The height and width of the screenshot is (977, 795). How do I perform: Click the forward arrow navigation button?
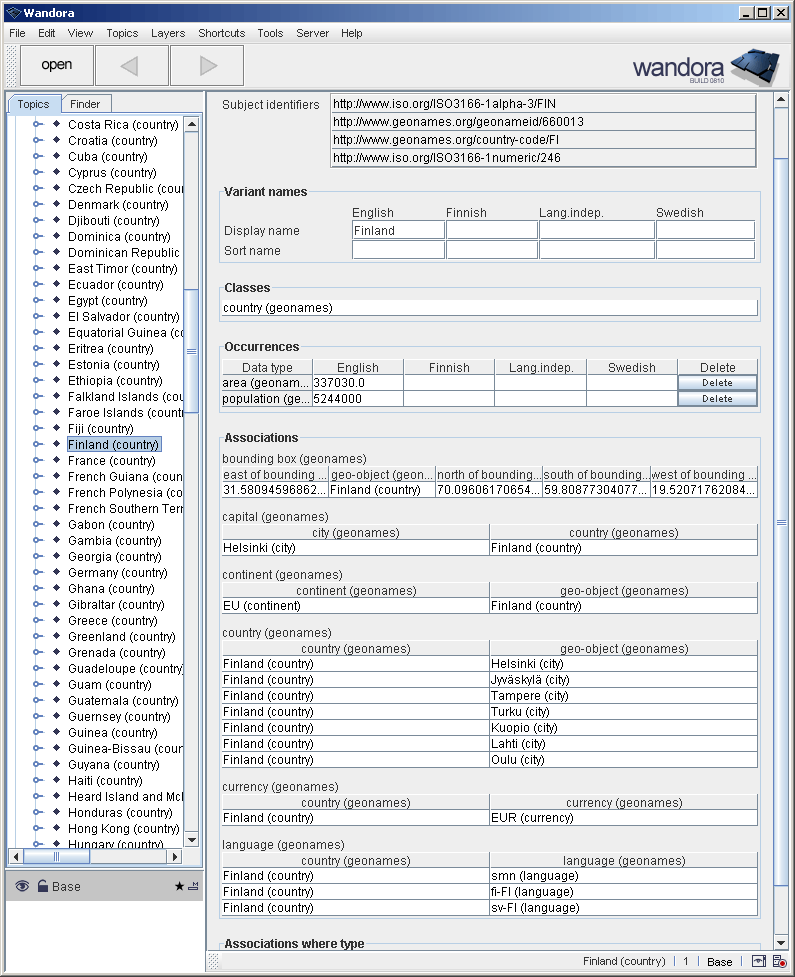207,65
